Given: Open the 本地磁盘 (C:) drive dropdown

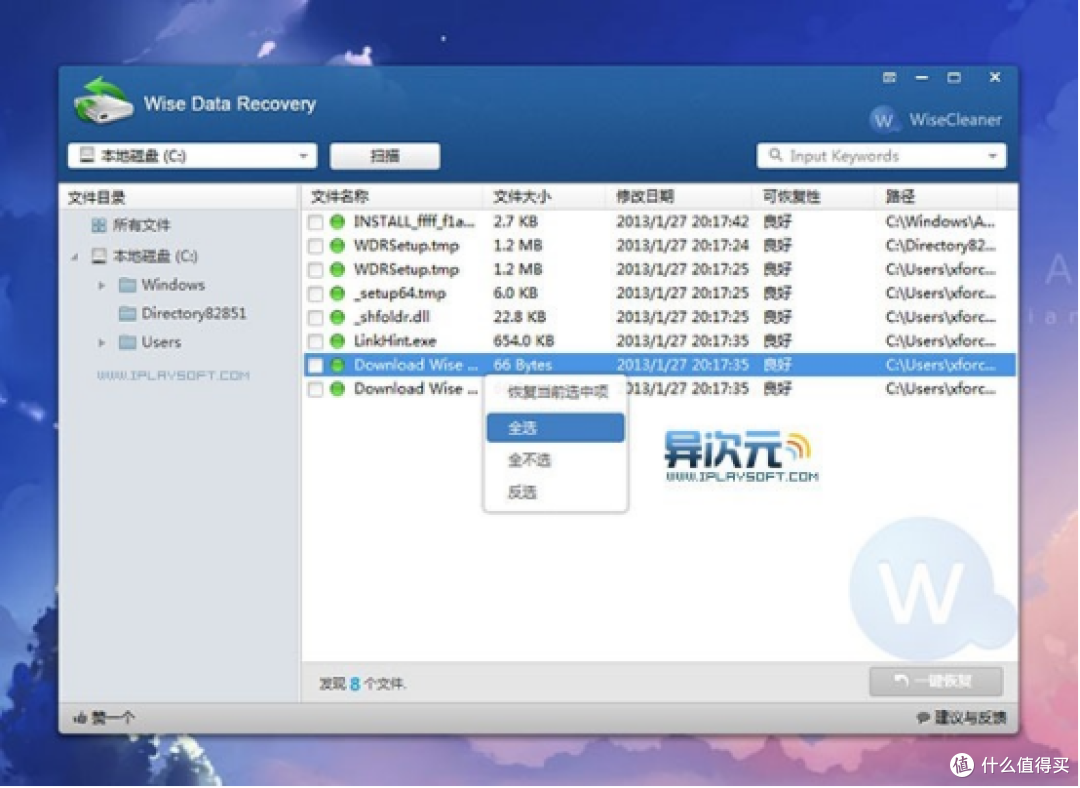Looking at the screenshot, I should (x=192, y=156).
